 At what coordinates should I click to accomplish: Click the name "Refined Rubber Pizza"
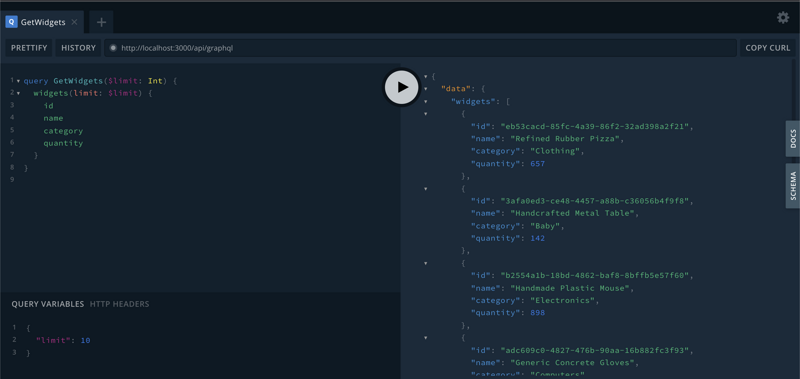click(565, 139)
